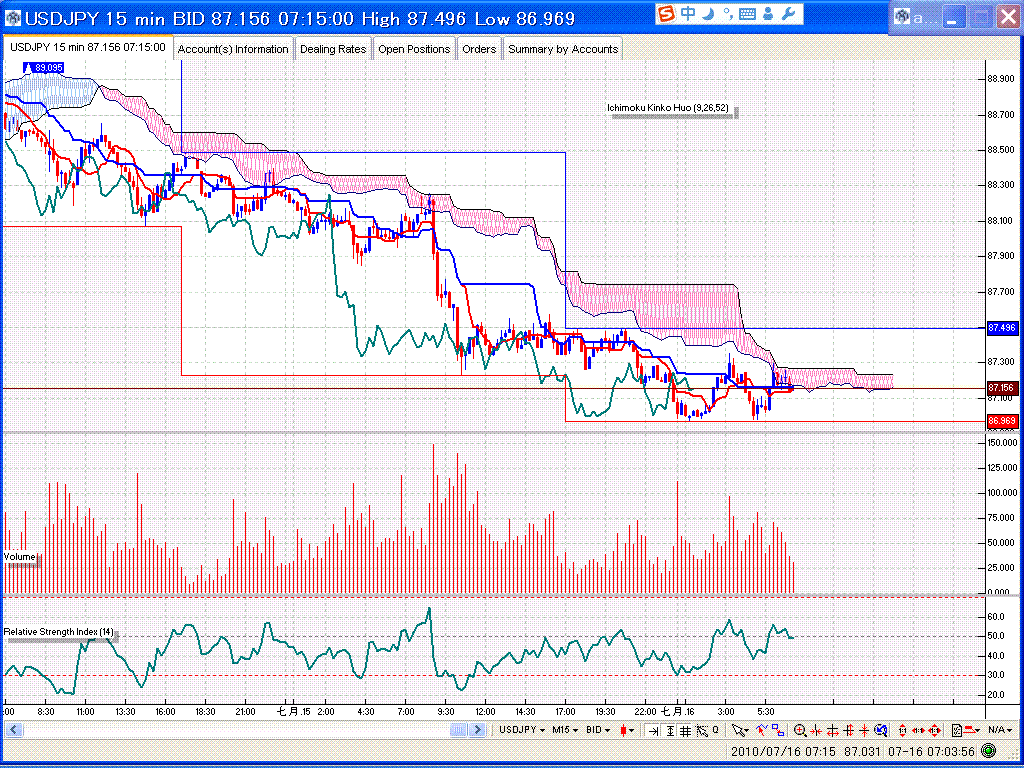
Task: Open the BID price type dropdown
Action: (600, 730)
